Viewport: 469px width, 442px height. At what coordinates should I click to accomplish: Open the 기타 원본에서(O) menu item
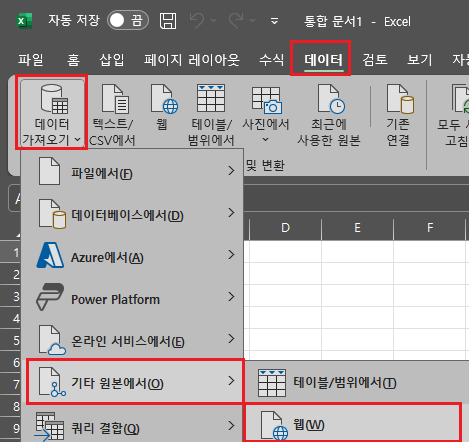pos(134,381)
